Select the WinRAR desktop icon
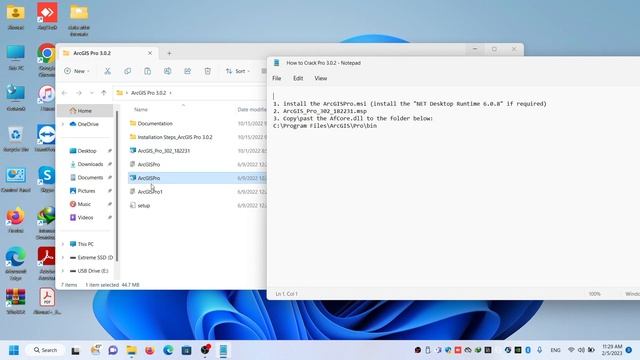 [x=16, y=301]
